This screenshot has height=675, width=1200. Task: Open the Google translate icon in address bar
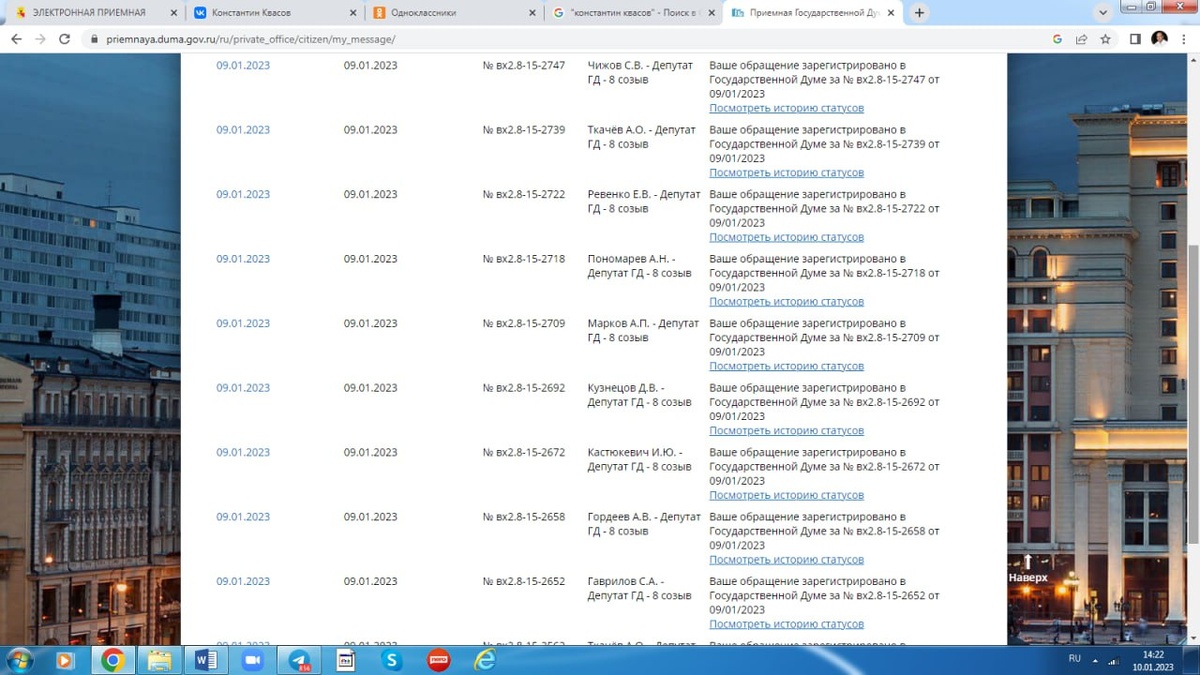[1057, 39]
